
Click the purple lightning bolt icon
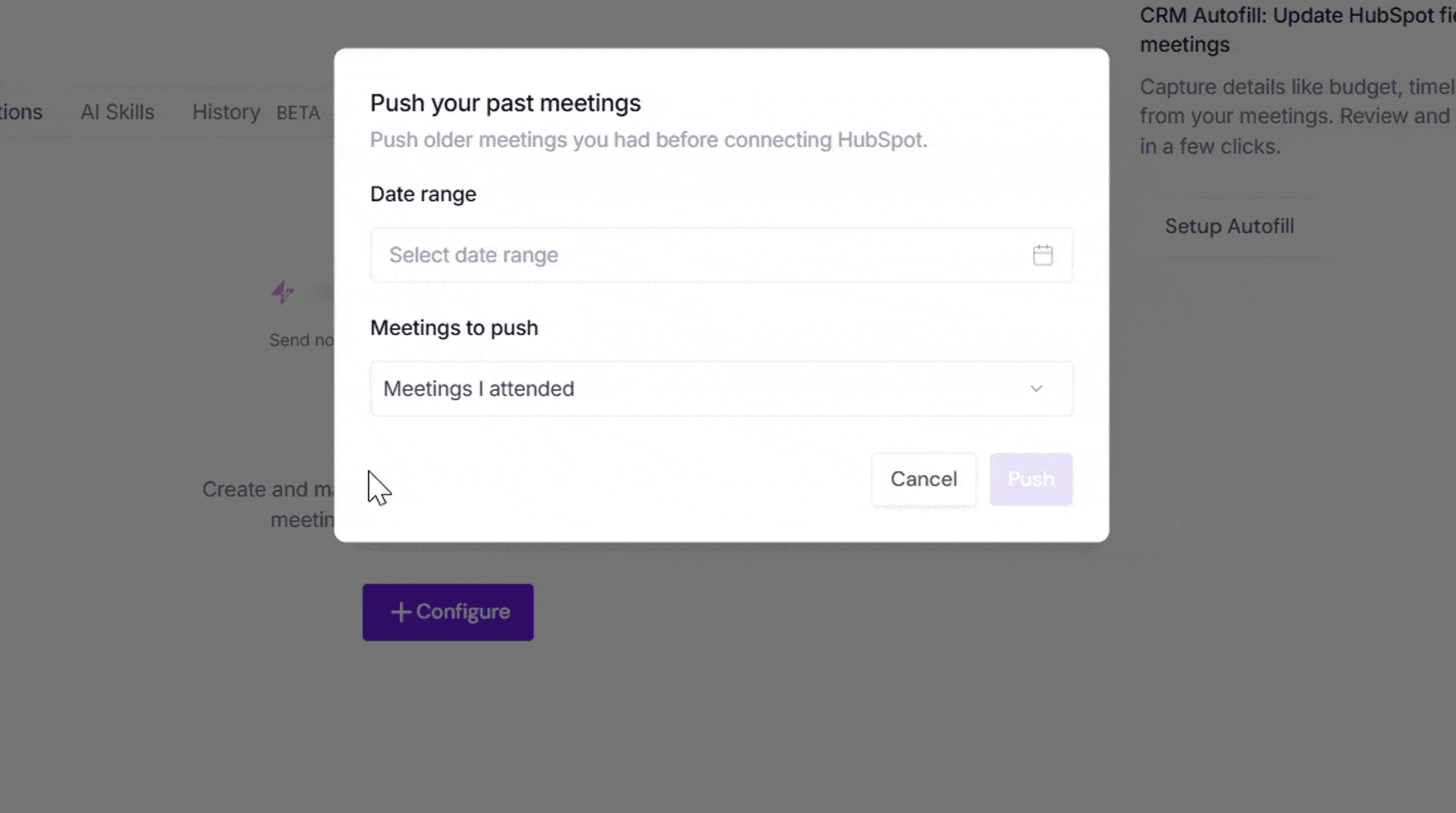(x=282, y=291)
